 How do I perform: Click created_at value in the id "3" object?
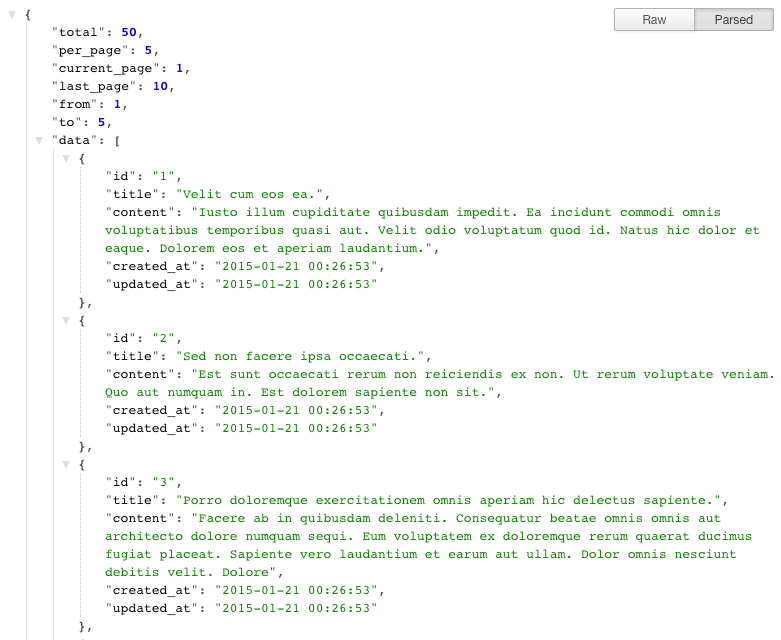(x=296, y=590)
